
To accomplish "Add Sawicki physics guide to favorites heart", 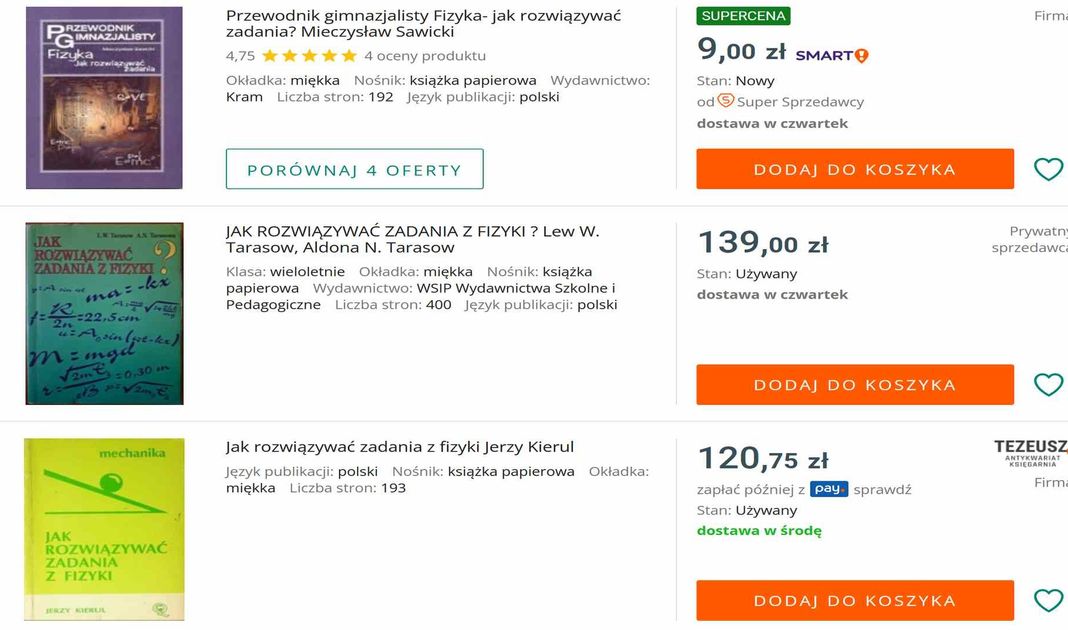I will point(1047,169).
